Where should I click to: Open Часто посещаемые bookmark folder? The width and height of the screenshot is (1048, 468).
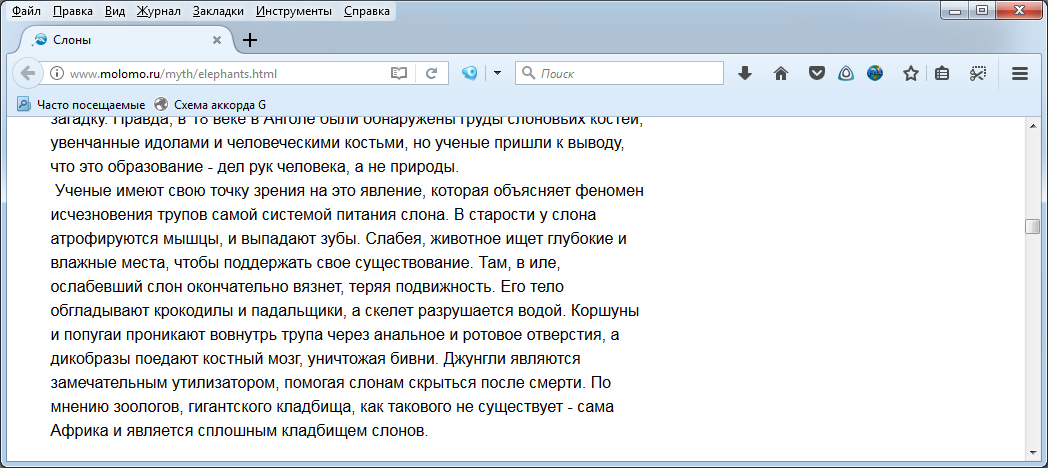pos(82,104)
